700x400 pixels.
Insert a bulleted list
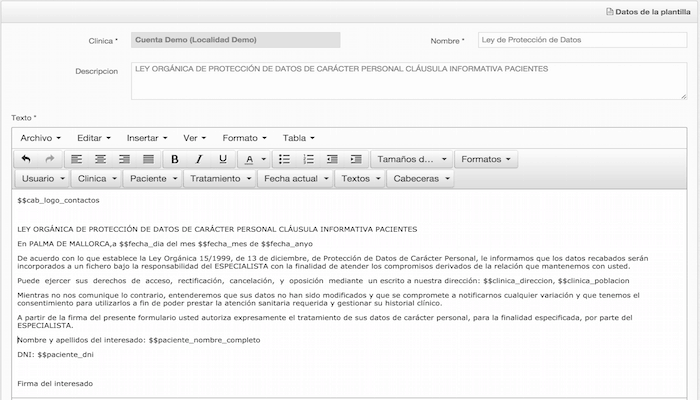click(x=284, y=159)
